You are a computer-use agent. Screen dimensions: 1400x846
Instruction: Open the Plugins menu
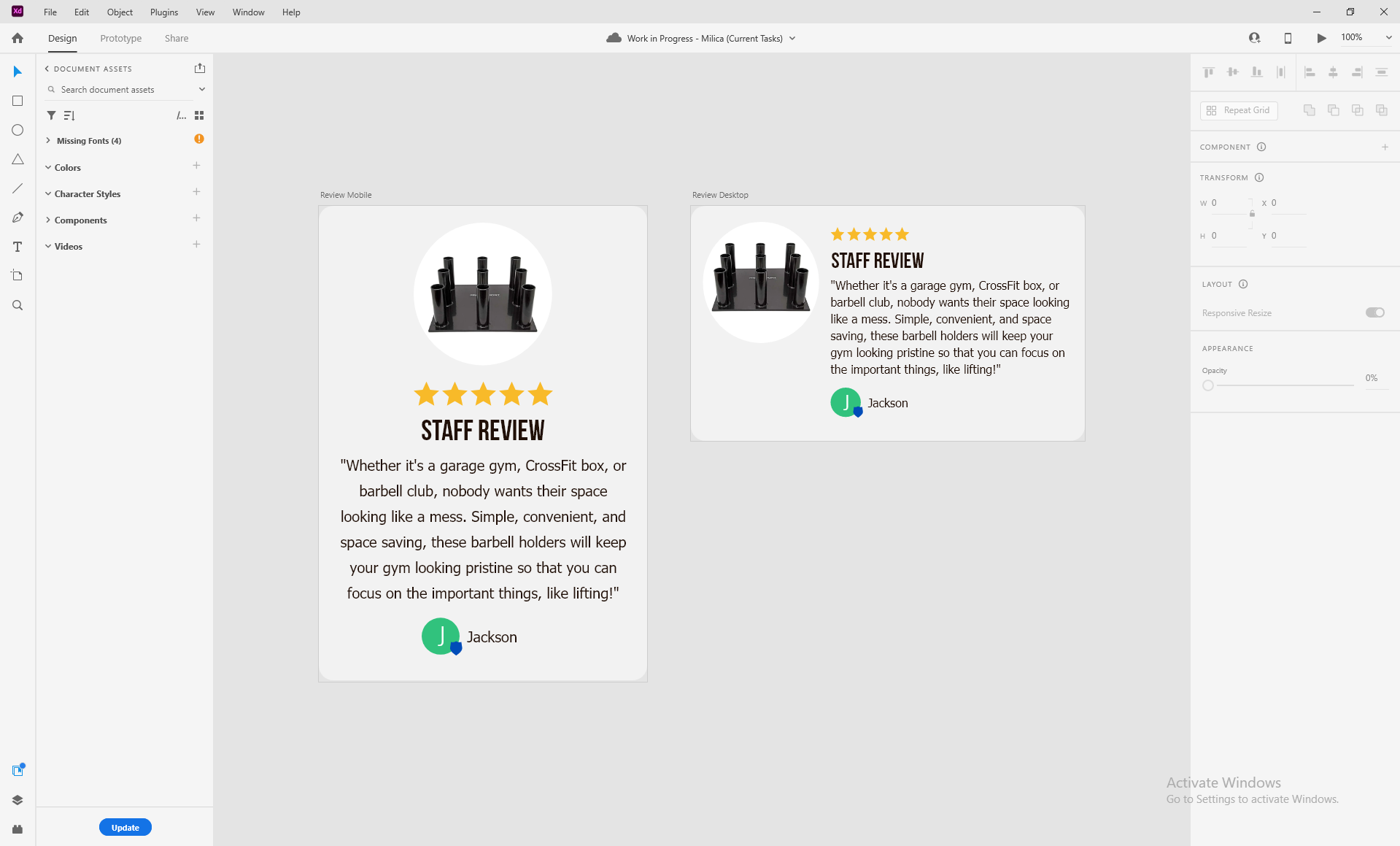[163, 12]
